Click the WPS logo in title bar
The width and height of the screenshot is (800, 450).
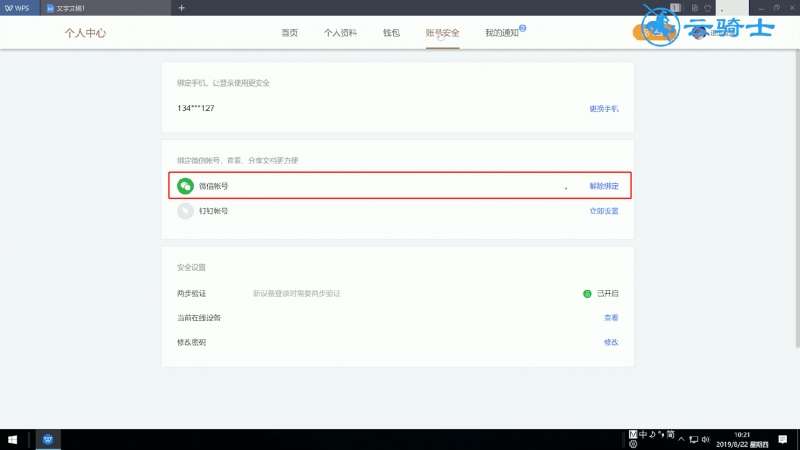(x=17, y=8)
